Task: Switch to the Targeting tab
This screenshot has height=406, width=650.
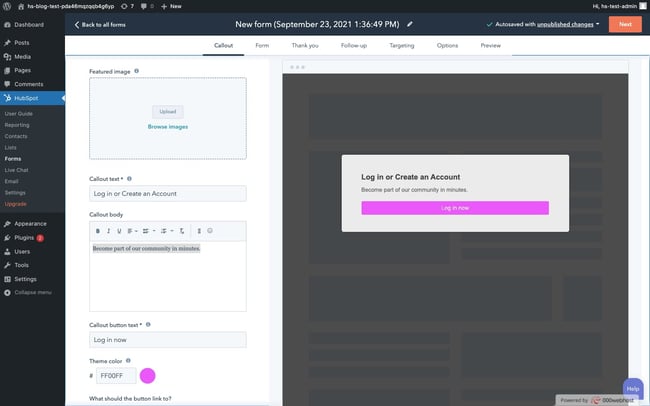Action: [401, 45]
